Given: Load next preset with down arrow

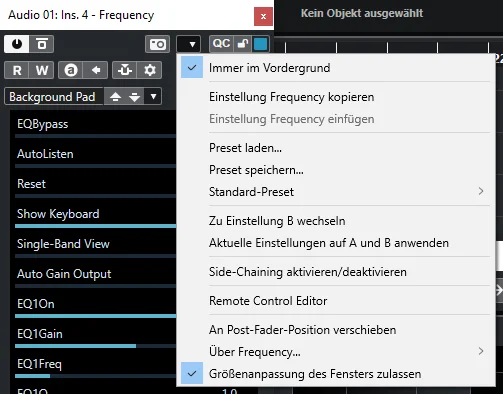Looking at the screenshot, I should [134, 97].
